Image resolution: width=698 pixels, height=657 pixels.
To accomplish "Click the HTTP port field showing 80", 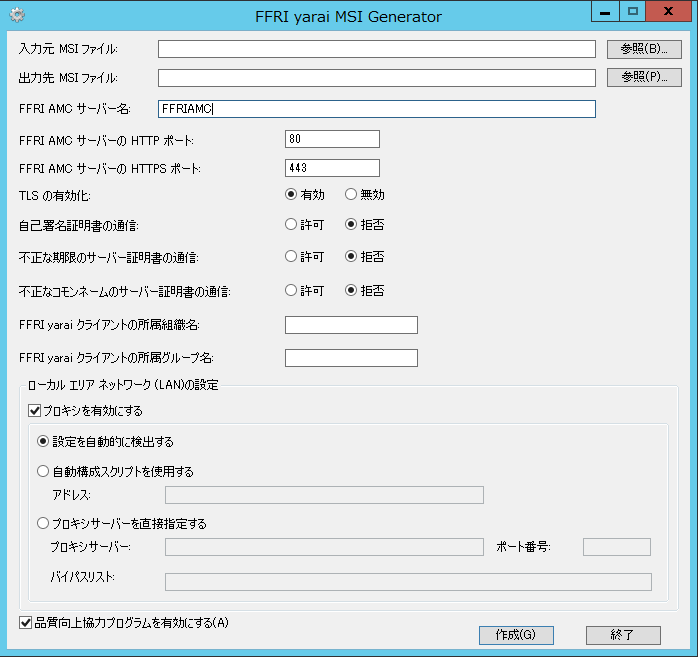I will coord(332,139).
